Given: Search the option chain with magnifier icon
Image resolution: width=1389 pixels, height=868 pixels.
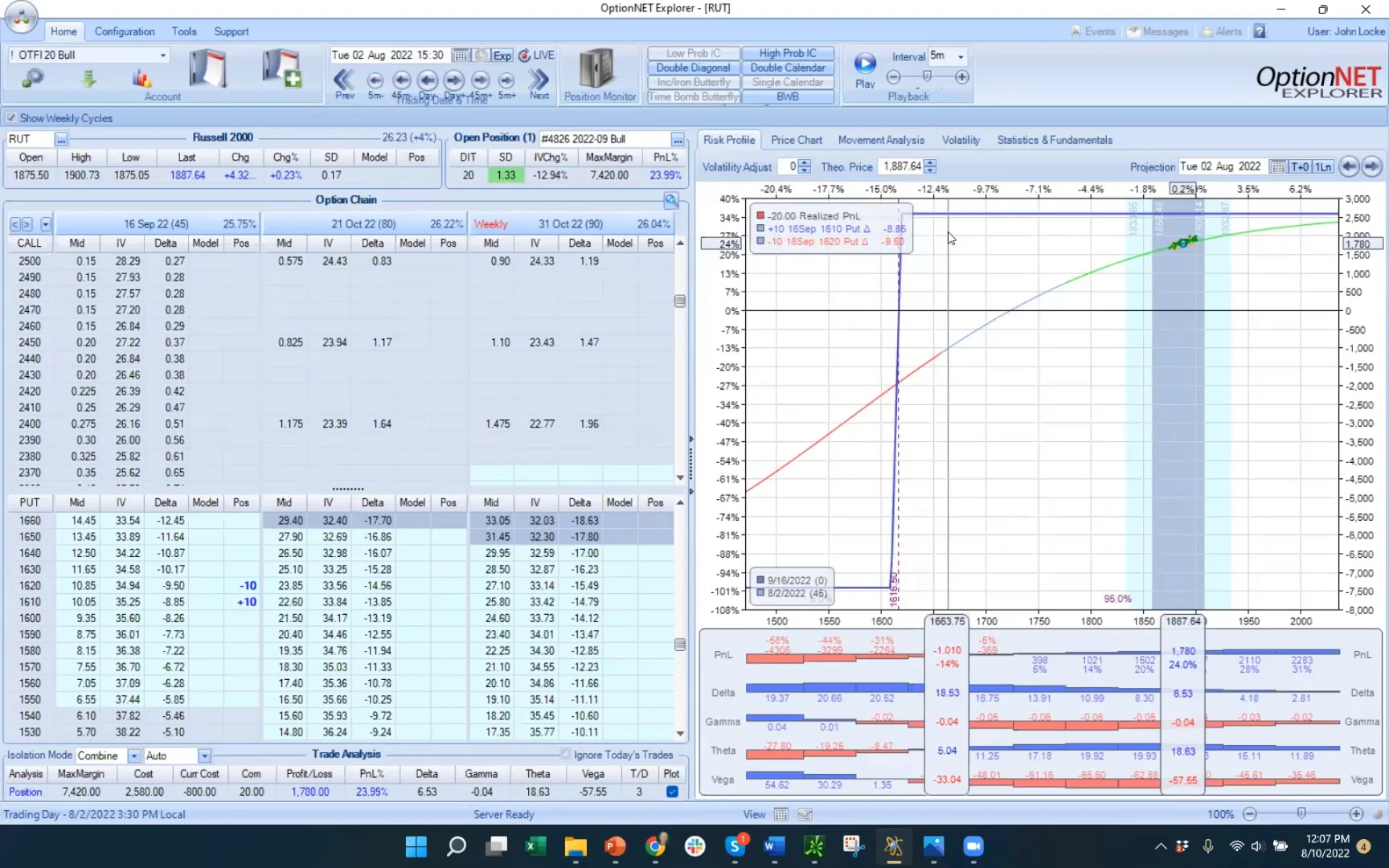Looking at the screenshot, I should point(671,200).
